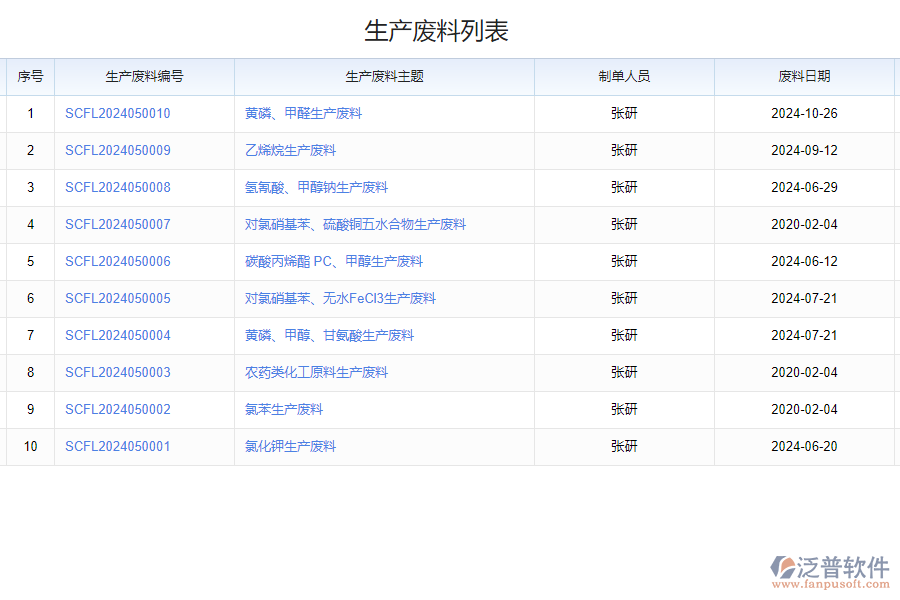The width and height of the screenshot is (900, 600).
Task: Open waste record SCFL2024050008
Action: pos(117,187)
